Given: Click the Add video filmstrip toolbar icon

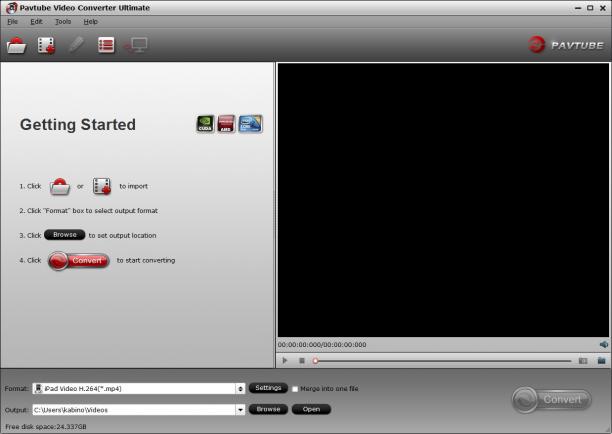Looking at the screenshot, I should [x=46, y=45].
